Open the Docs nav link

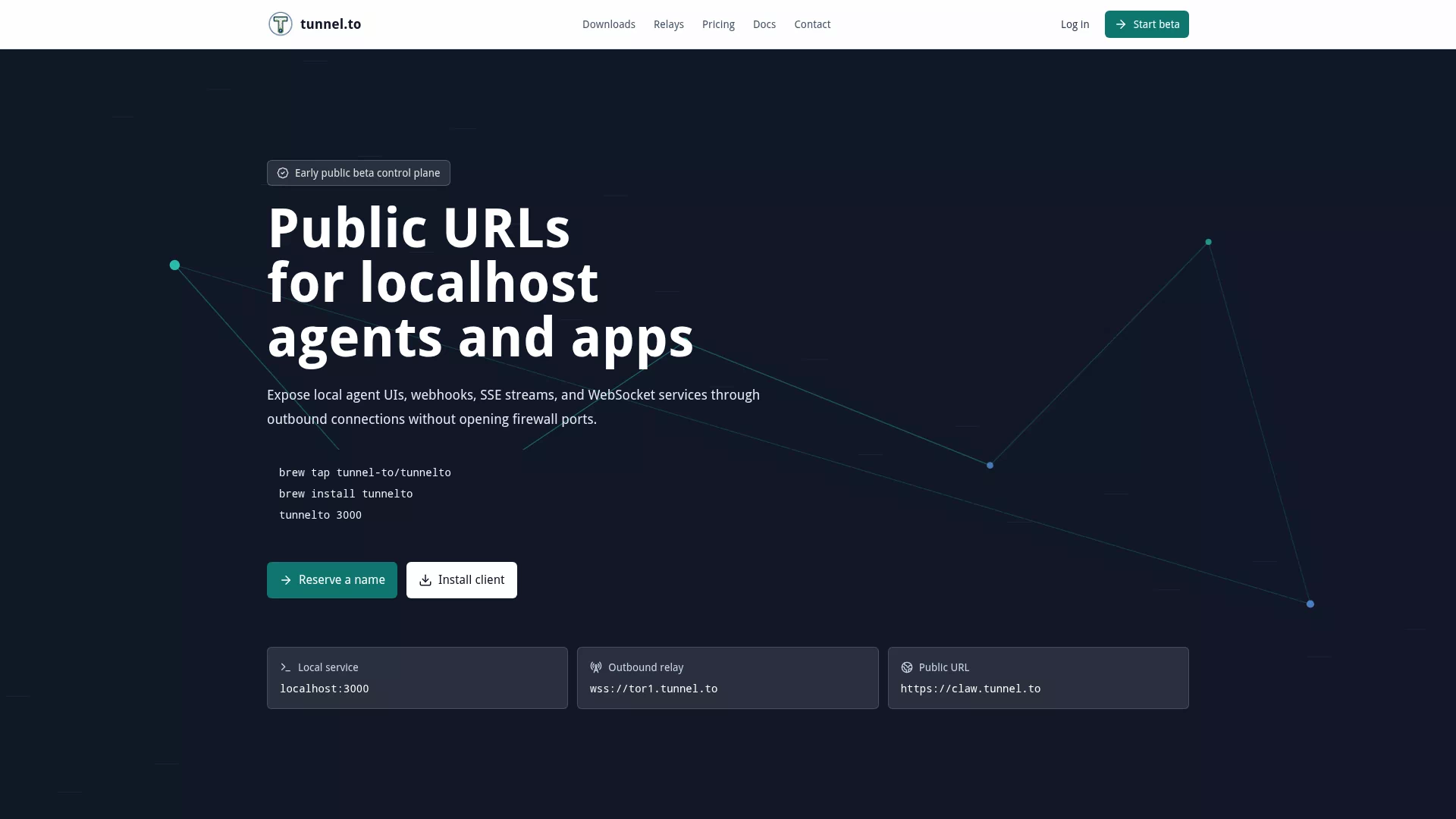[764, 24]
